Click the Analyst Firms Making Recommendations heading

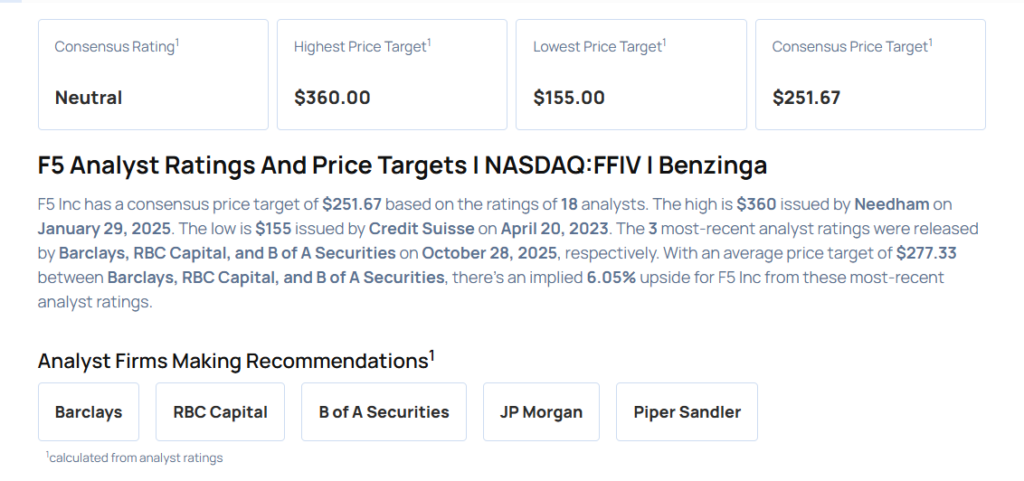tap(235, 360)
